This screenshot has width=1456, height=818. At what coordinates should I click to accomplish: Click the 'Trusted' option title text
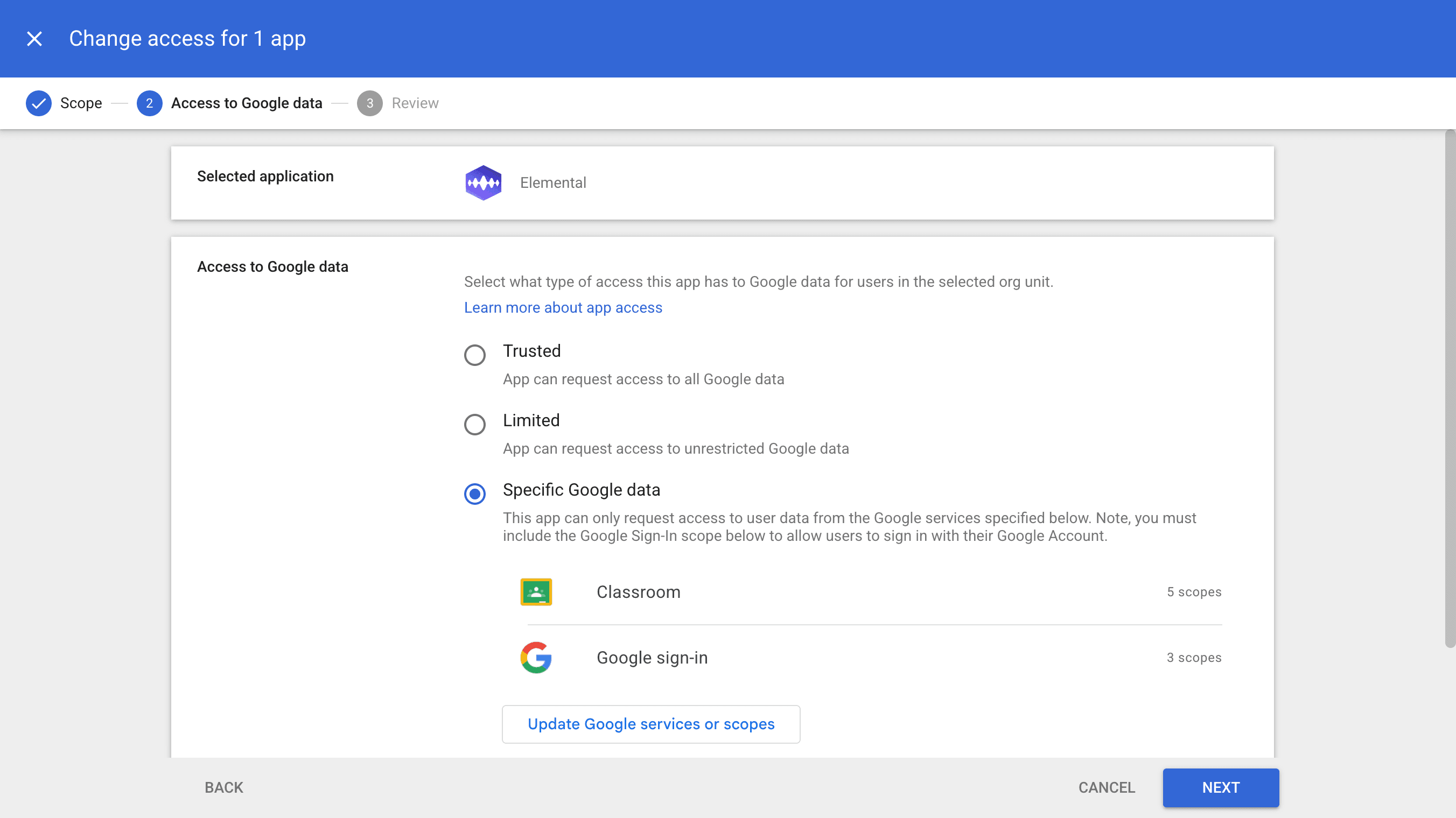coord(532,351)
